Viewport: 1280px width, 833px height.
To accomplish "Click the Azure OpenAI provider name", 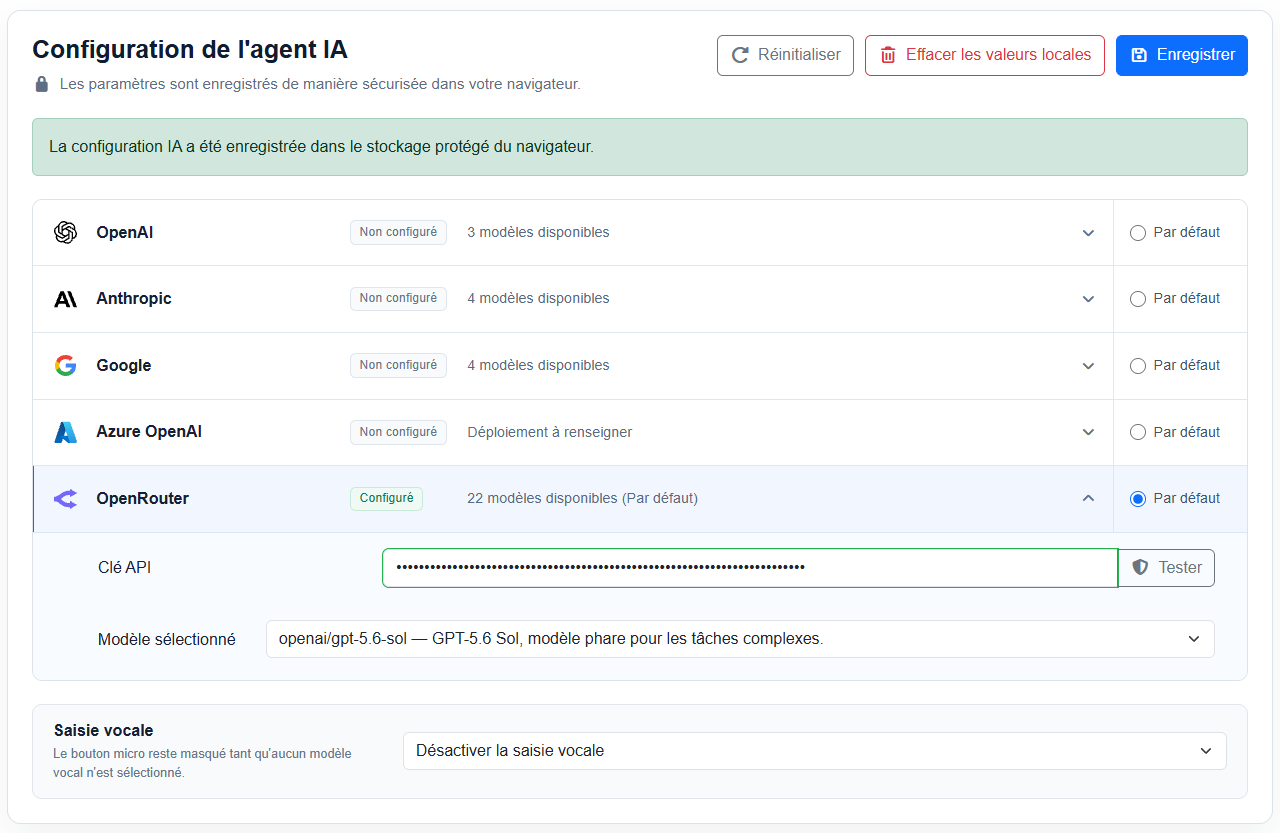I will (x=149, y=432).
